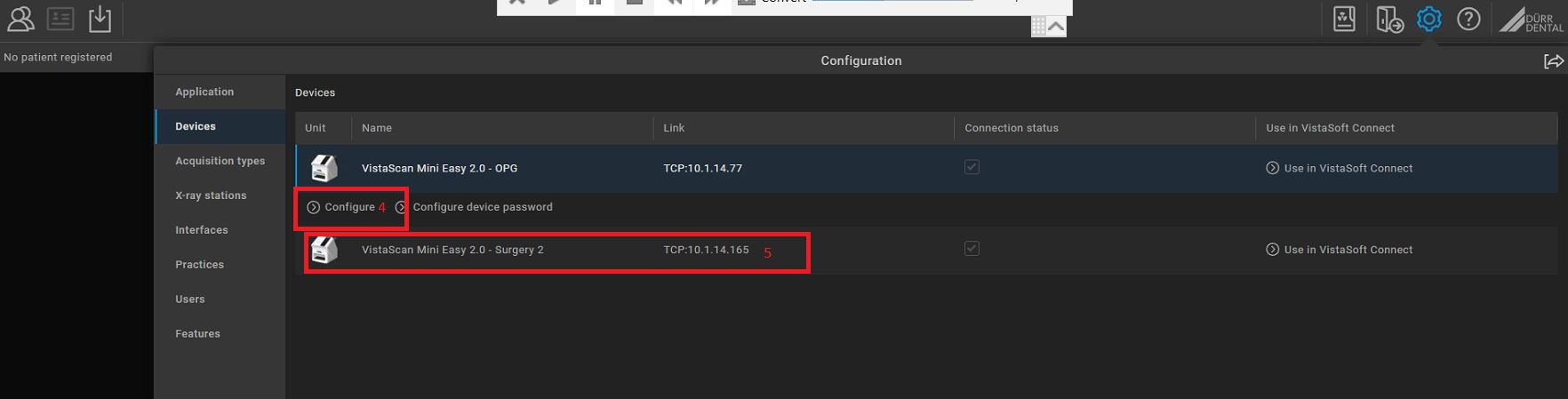Click Use in VistaSoft Connect for OPG
This screenshot has height=399, width=1568.
[1339, 168]
